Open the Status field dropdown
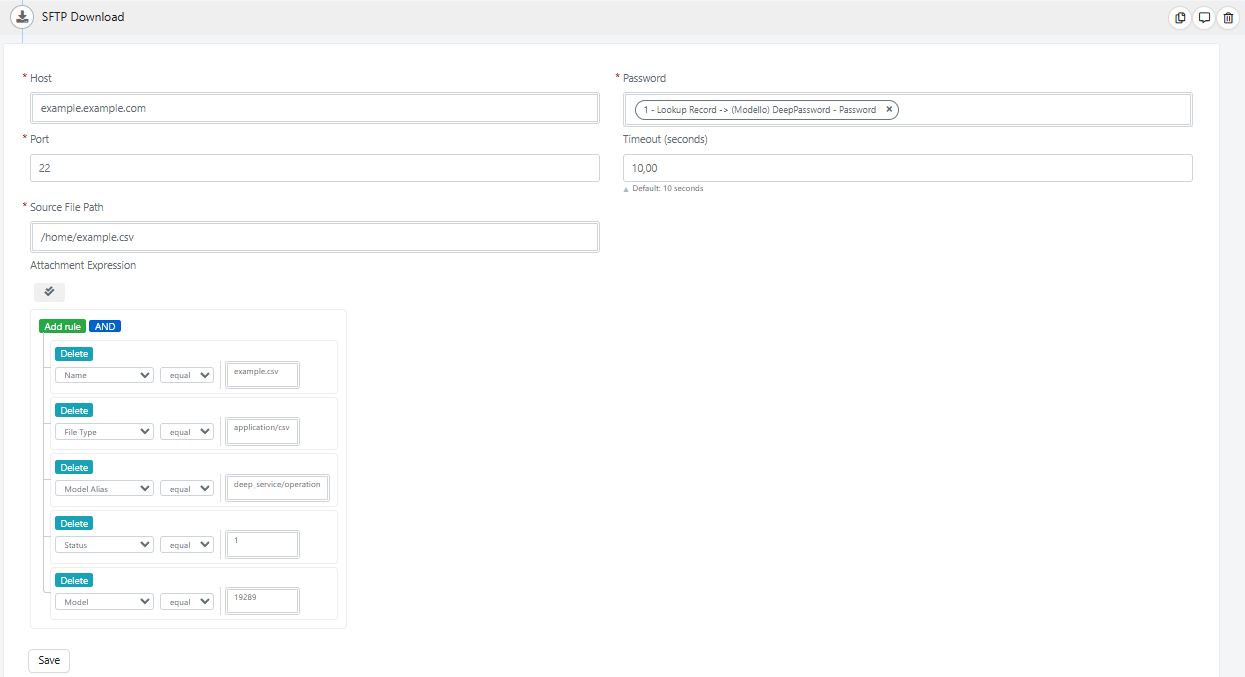This screenshot has height=677, width=1245. click(x=104, y=545)
